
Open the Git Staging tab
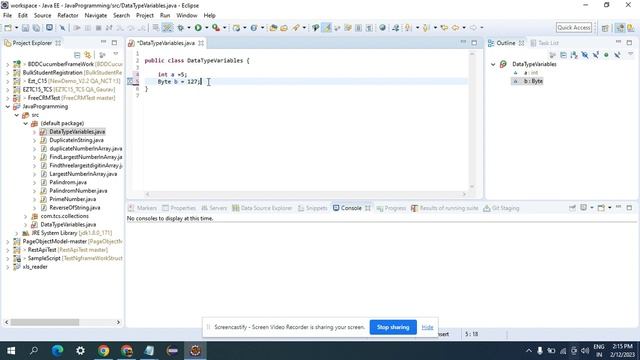[501, 208]
